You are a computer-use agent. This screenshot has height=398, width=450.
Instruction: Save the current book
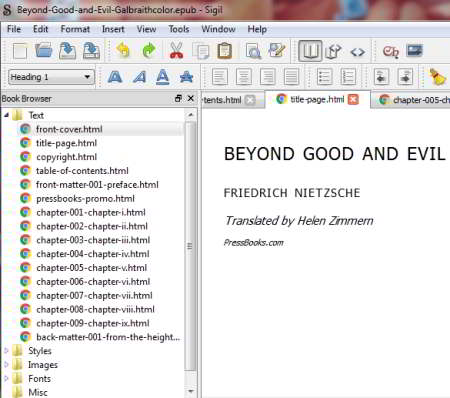[68, 51]
